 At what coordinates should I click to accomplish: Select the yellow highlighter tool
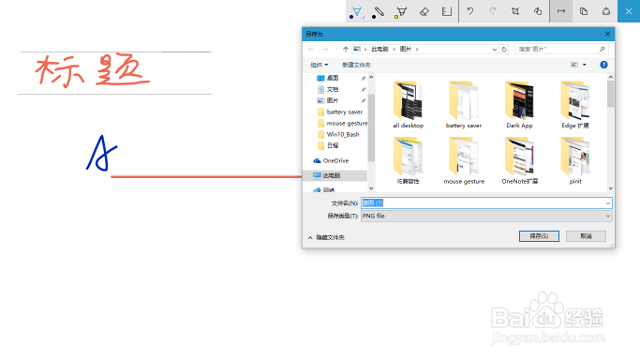tap(402, 11)
